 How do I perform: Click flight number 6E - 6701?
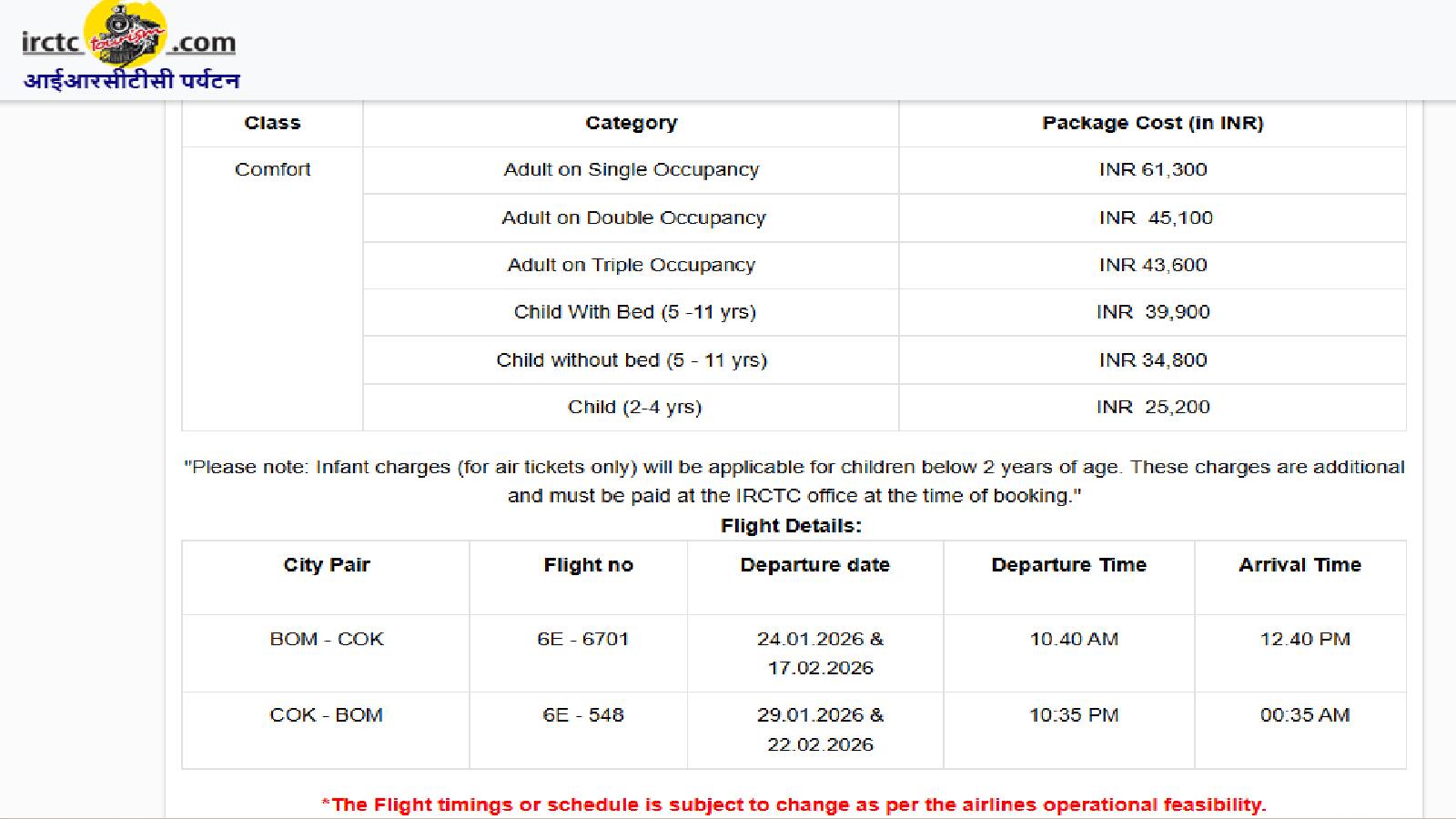[x=582, y=640]
